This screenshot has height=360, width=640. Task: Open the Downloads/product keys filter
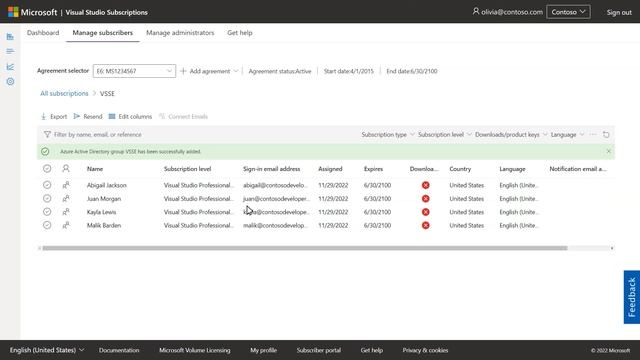point(511,134)
